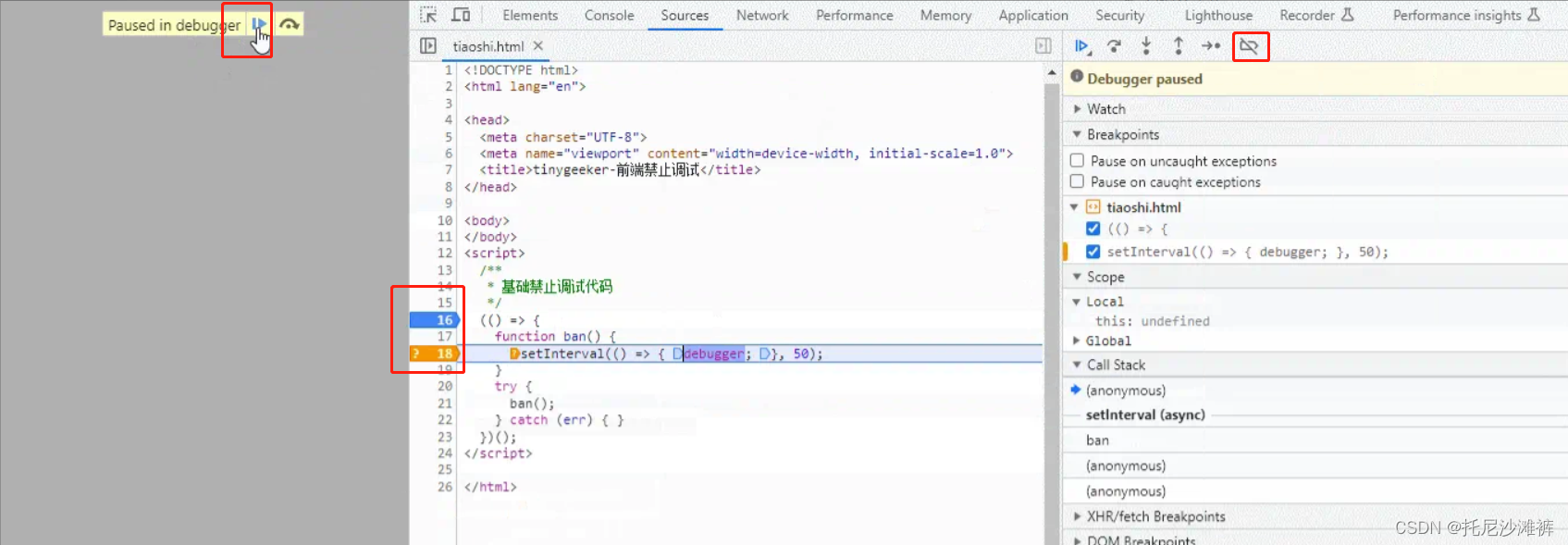Step out of current function
This screenshot has height=545, width=1568.
coord(1179,45)
